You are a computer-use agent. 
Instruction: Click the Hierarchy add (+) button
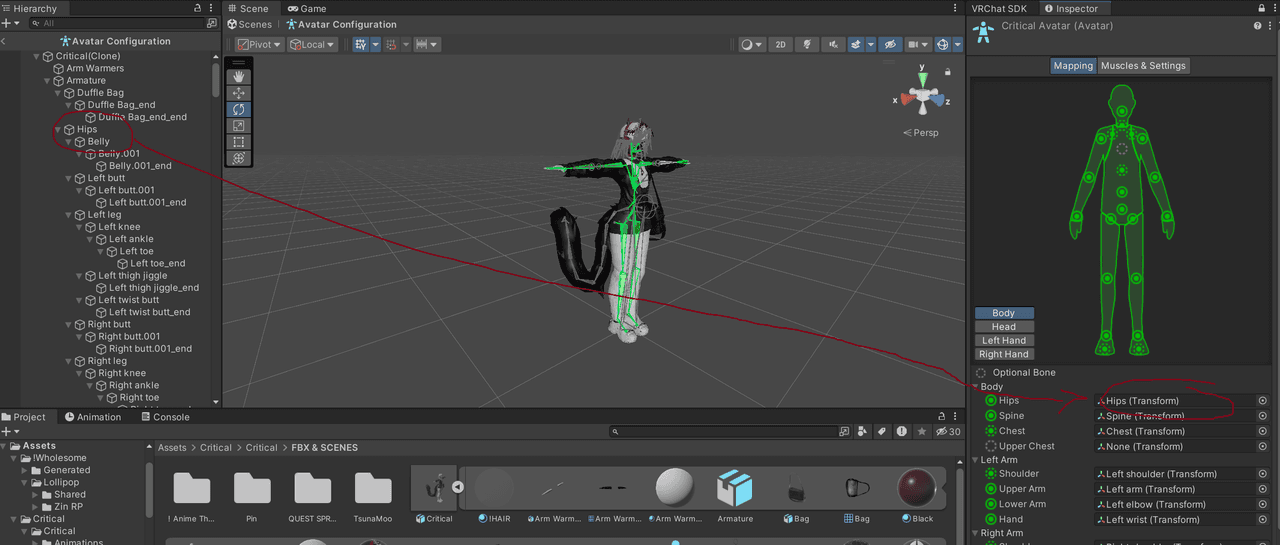click(x=8, y=23)
